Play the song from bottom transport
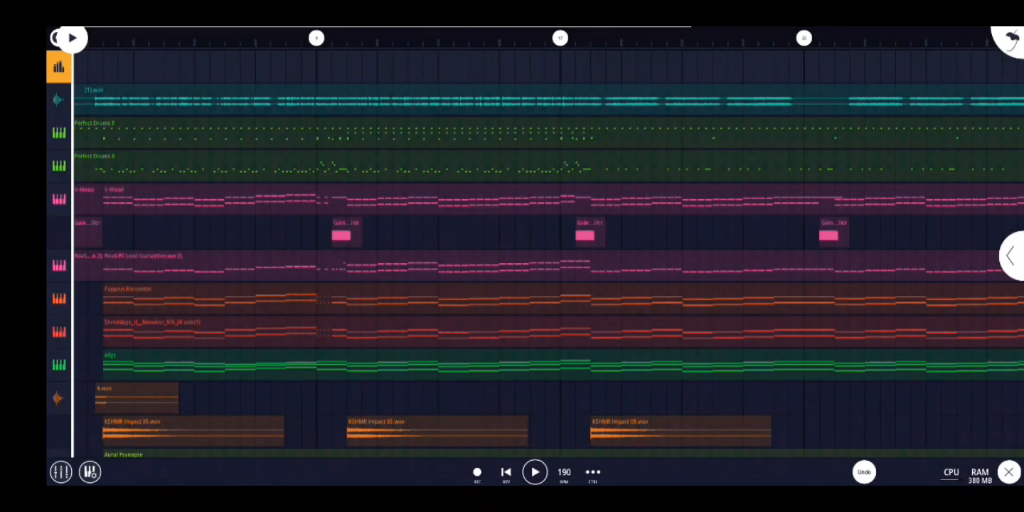 click(x=535, y=472)
